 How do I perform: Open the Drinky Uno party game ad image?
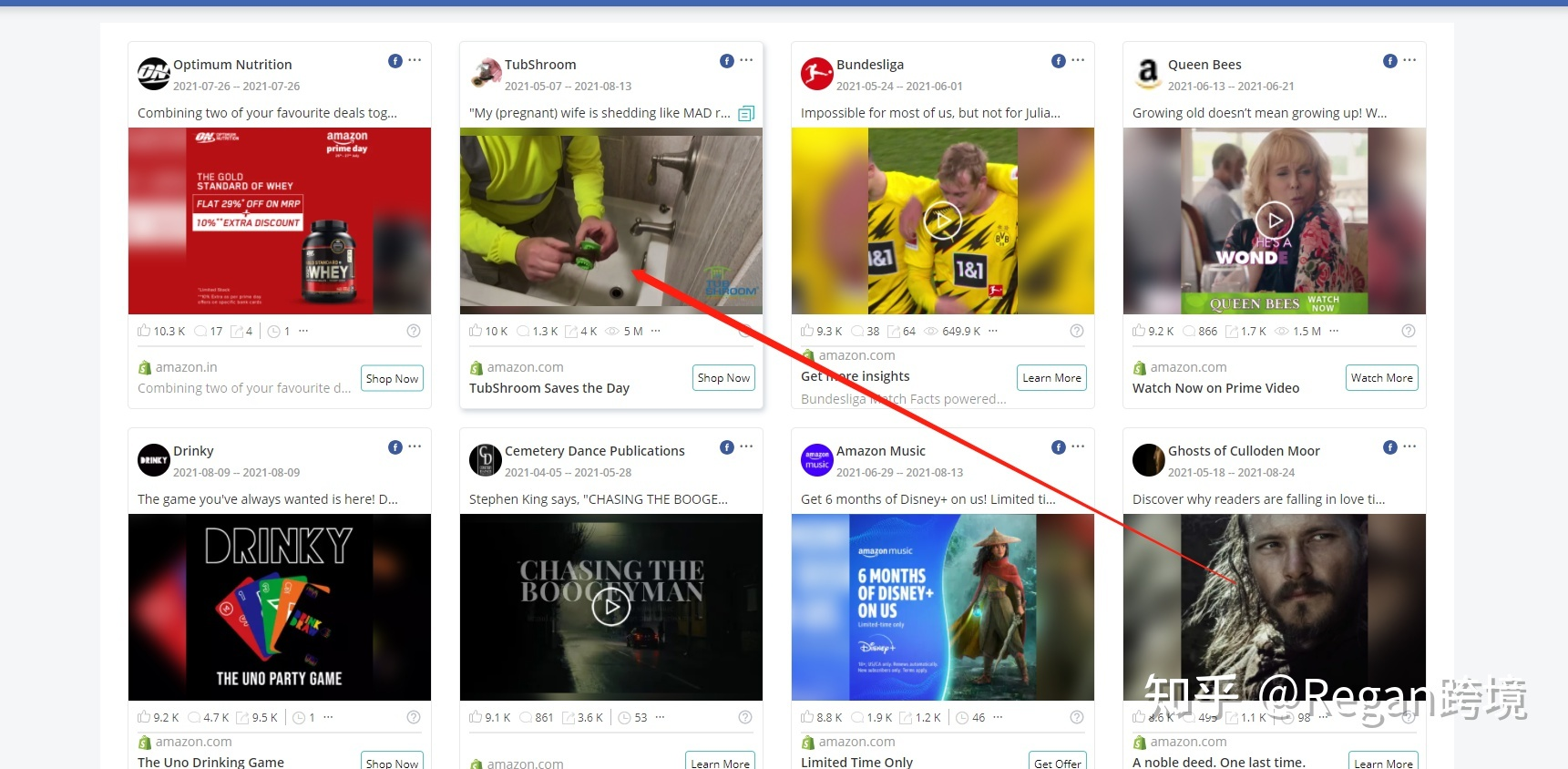click(280, 607)
